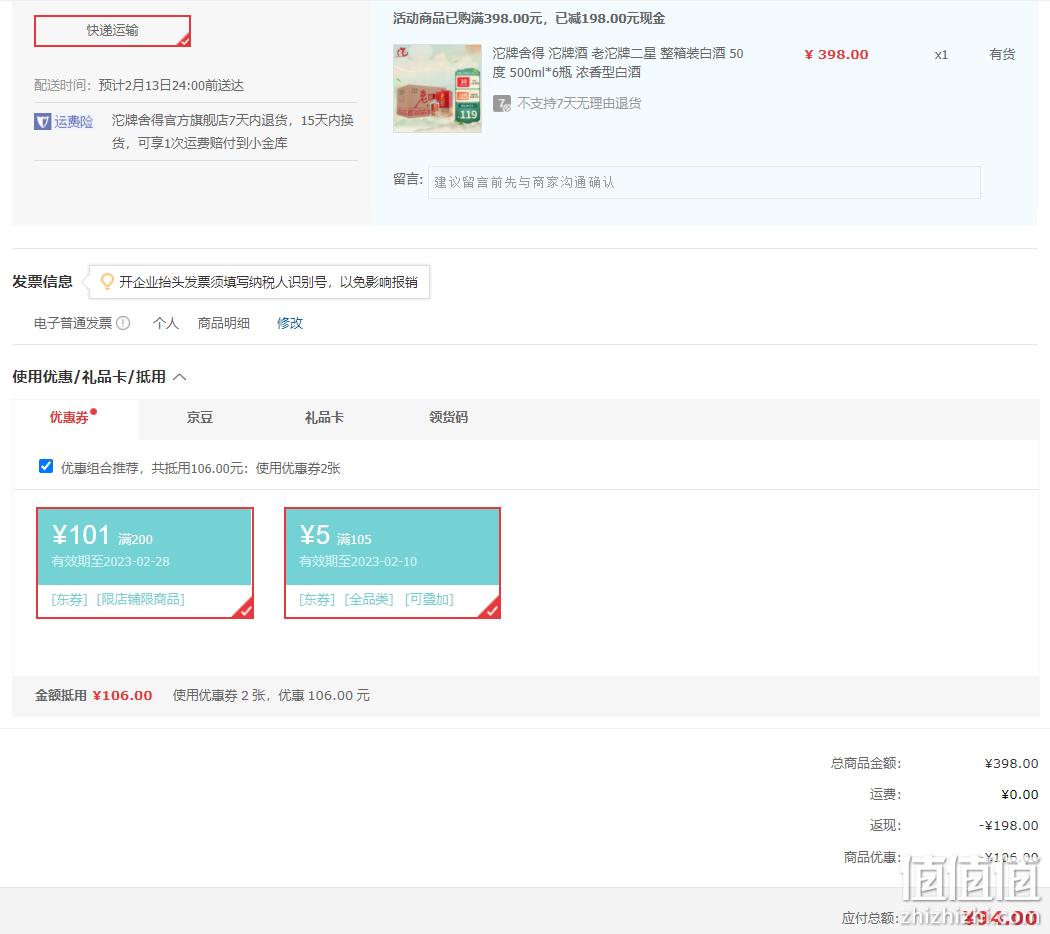
Task: Click the 活动商品已购满398.00元 promotion text
Action: click(x=529, y=18)
